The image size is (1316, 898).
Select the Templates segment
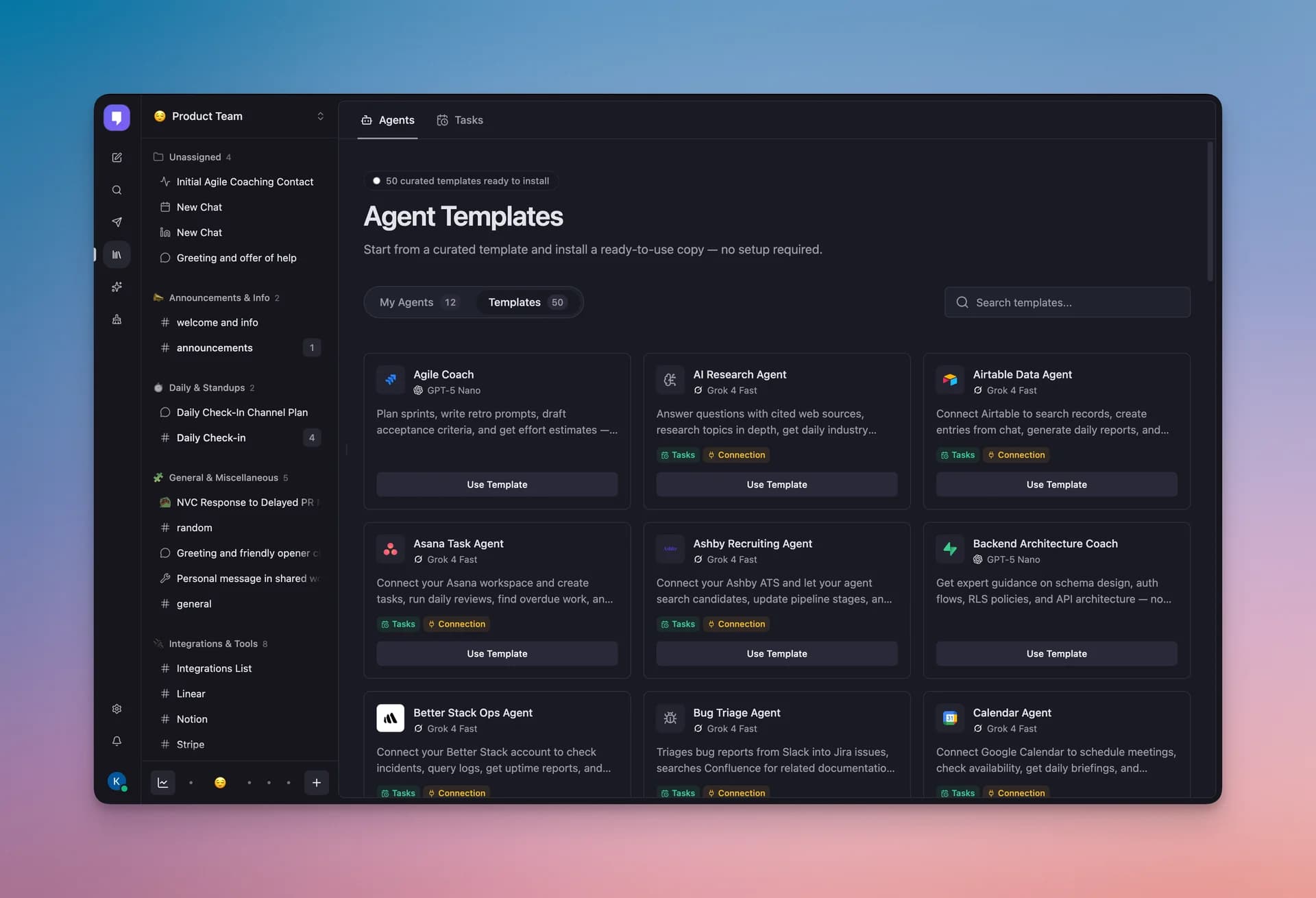(527, 302)
